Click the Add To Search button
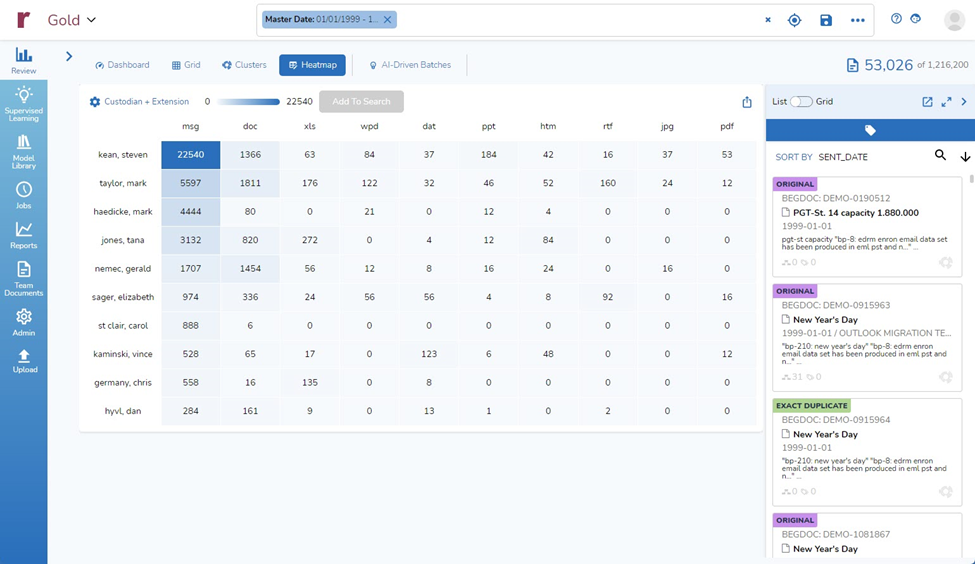Screen dimensions: 975x564 click(361, 101)
